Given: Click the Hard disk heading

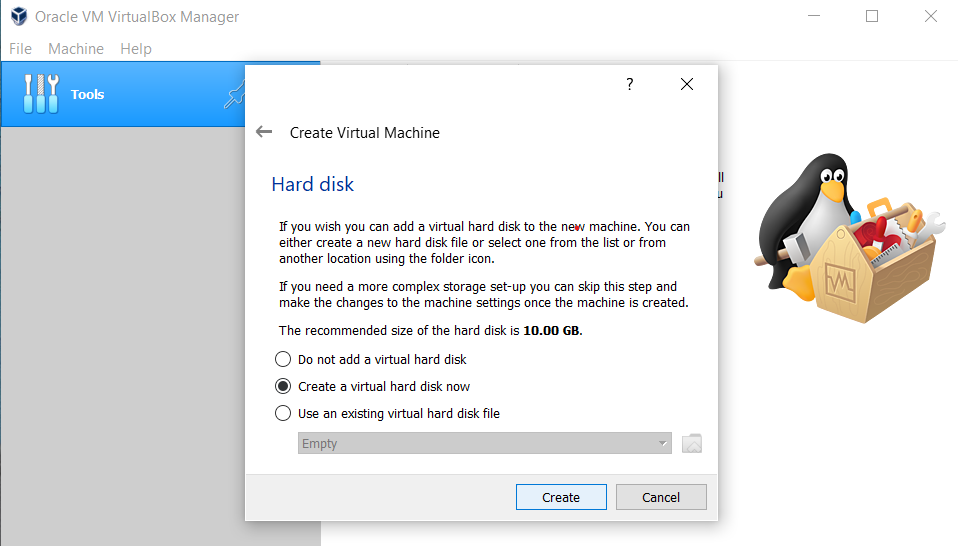Looking at the screenshot, I should point(312,184).
